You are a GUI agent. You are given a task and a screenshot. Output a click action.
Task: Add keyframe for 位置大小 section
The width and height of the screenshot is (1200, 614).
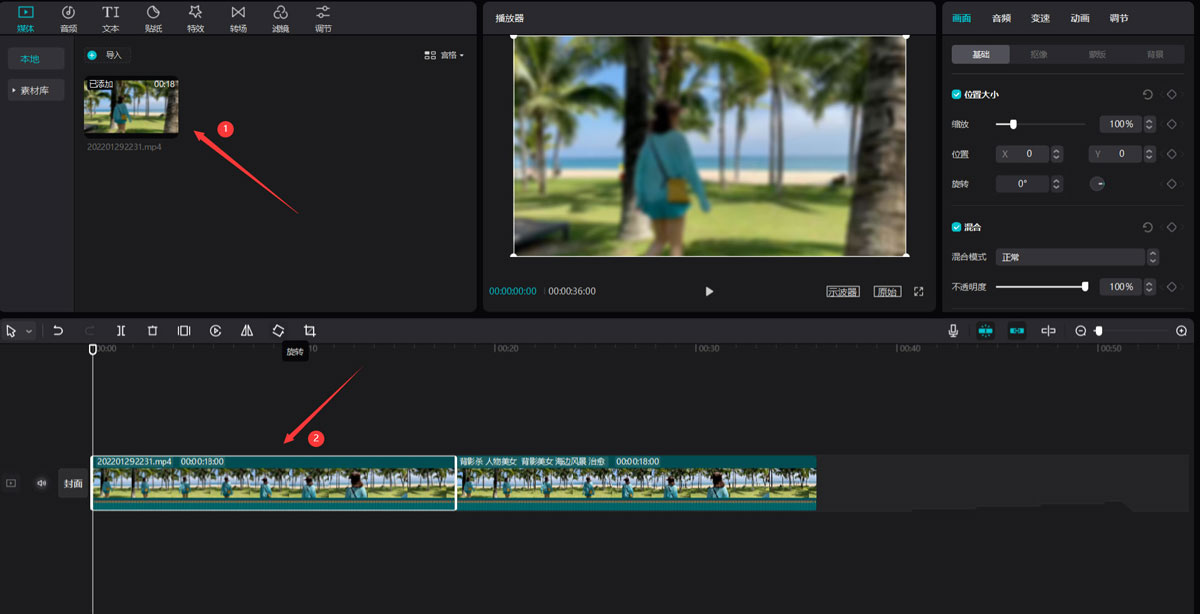tap(1171, 94)
